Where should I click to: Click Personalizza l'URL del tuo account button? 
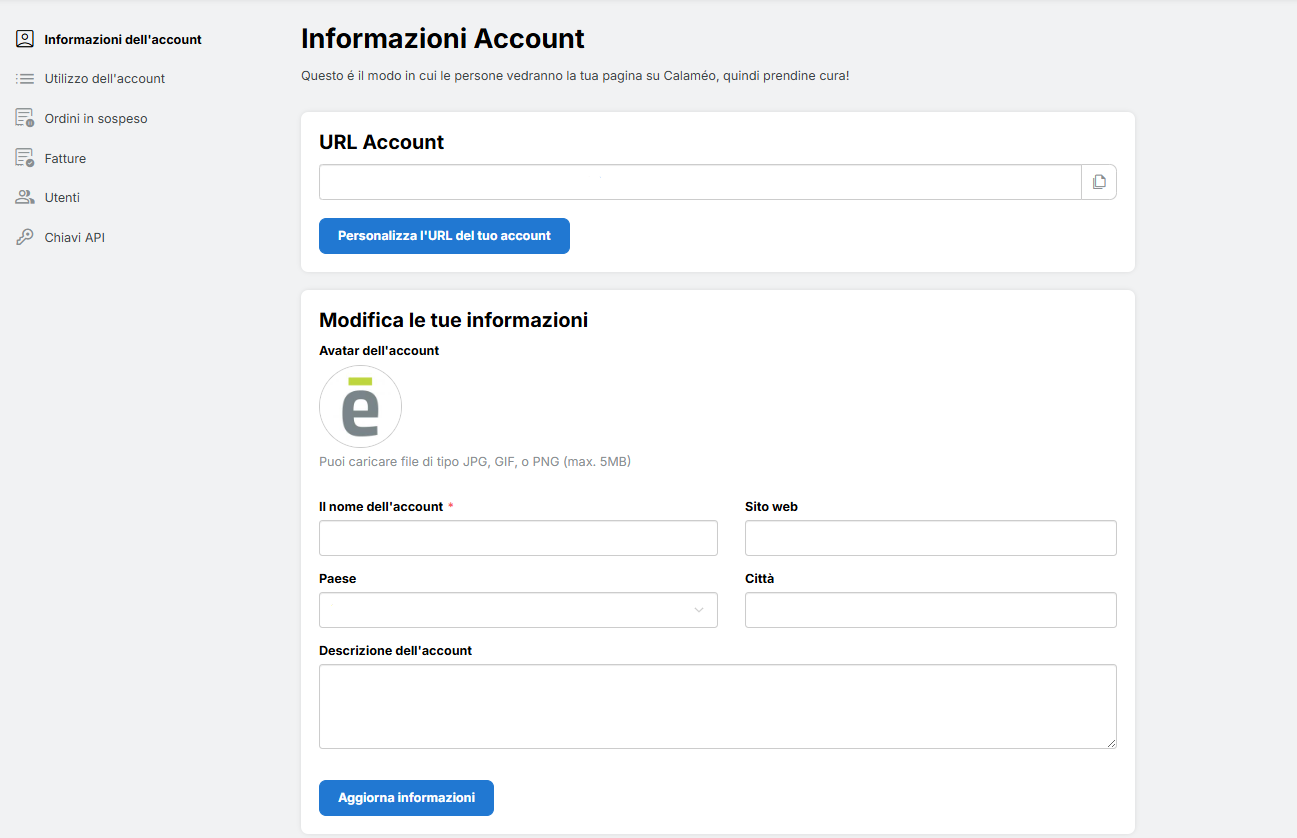tap(444, 236)
